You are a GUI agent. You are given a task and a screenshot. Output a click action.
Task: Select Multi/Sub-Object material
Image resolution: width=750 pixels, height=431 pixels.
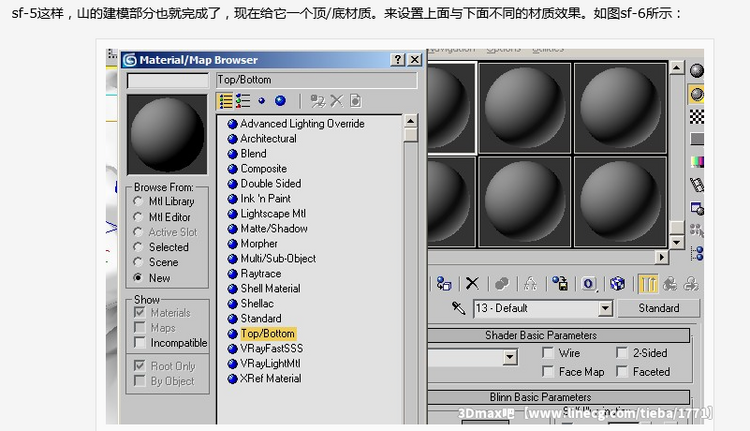[x=278, y=258]
